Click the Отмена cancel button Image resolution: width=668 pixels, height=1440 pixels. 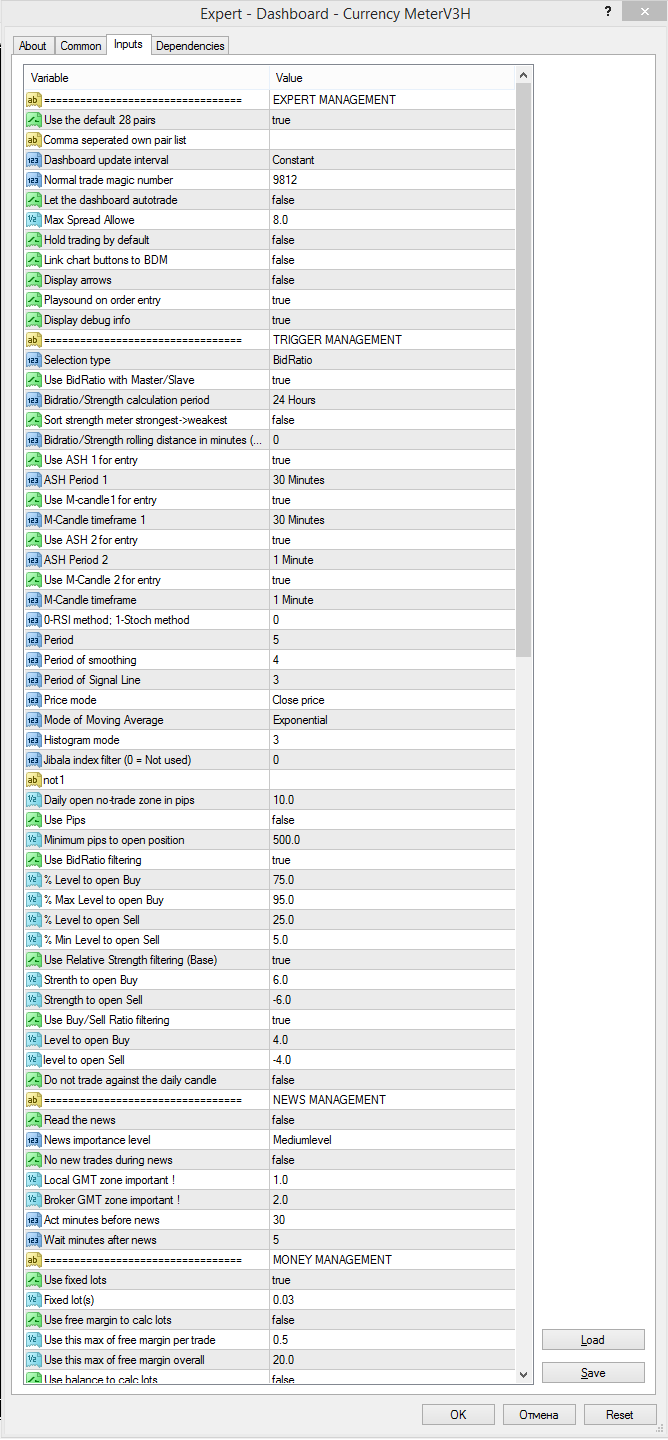pos(539,1415)
